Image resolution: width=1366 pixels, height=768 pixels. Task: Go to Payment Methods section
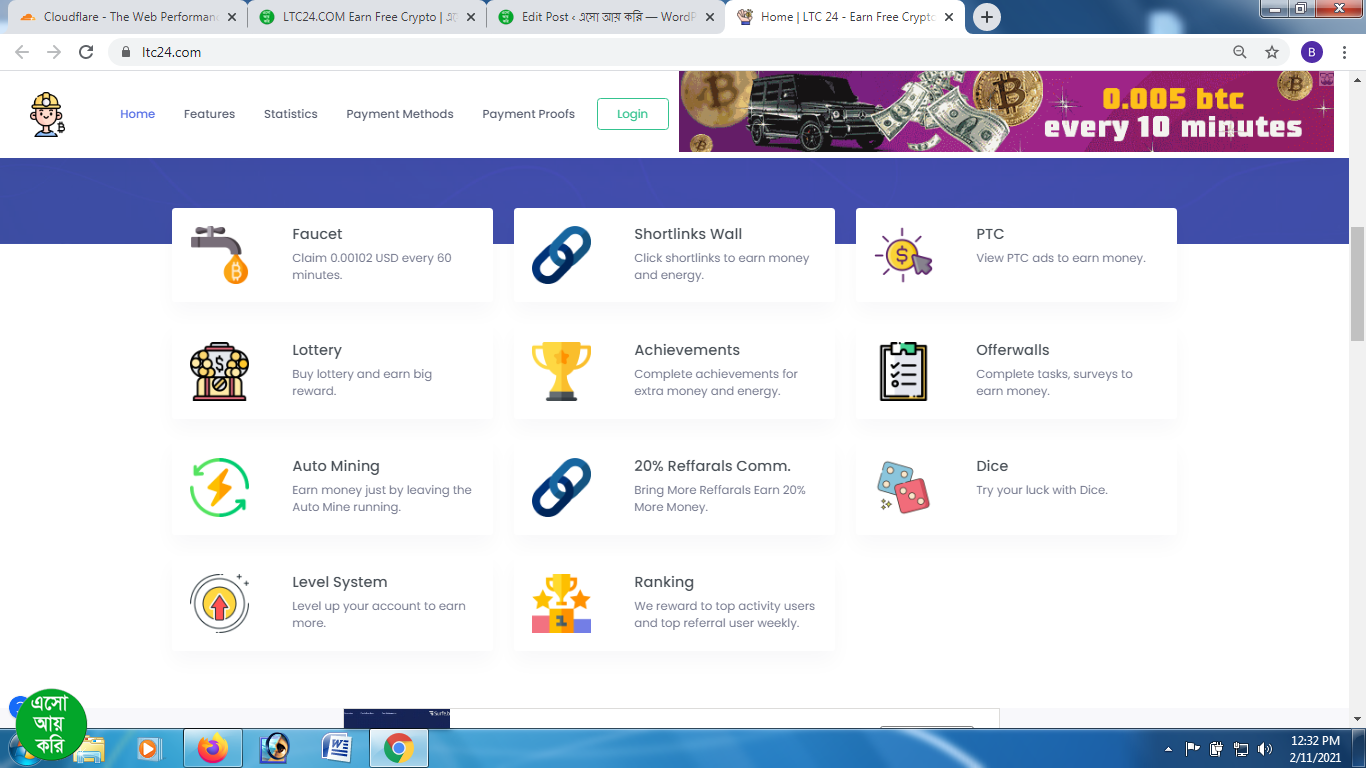[x=400, y=114]
